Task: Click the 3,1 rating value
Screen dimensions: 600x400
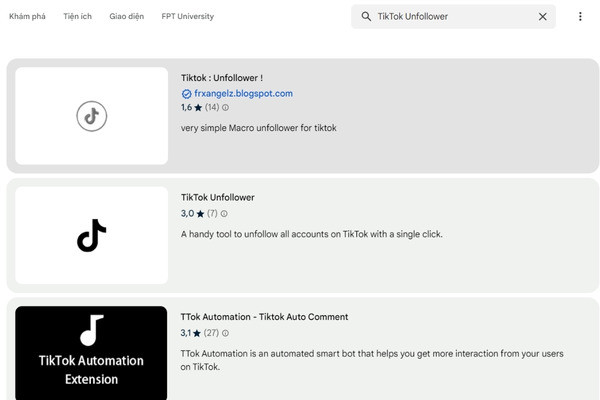Action: coord(186,333)
